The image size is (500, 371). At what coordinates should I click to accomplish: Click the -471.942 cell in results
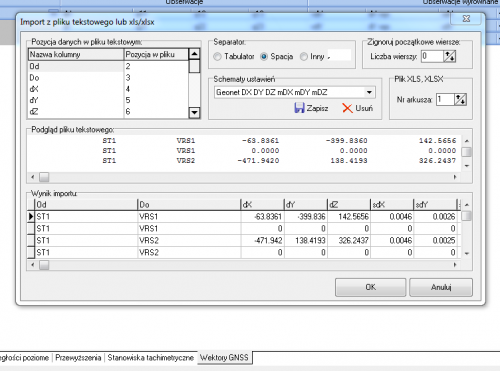tap(262, 241)
